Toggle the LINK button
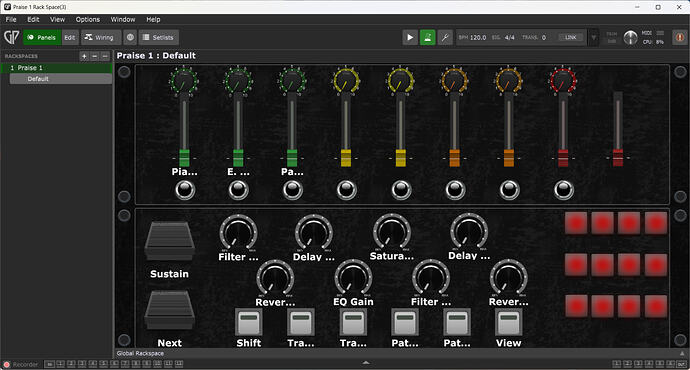 point(570,37)
